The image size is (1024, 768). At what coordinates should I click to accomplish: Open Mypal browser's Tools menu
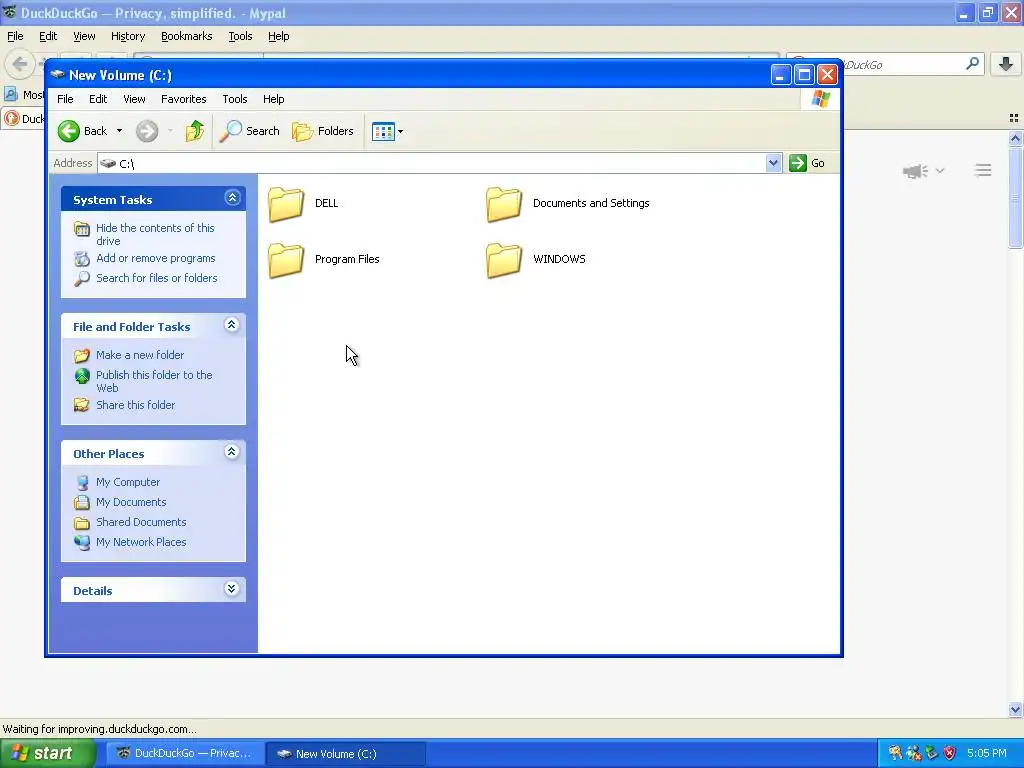(240, 37)
